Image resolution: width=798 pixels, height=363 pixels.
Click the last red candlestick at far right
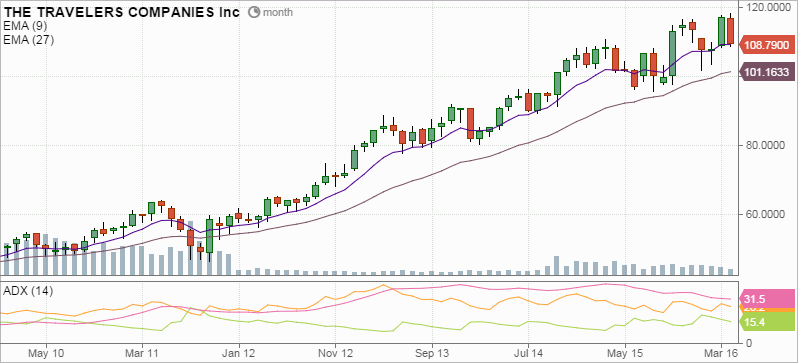[731, 31]
